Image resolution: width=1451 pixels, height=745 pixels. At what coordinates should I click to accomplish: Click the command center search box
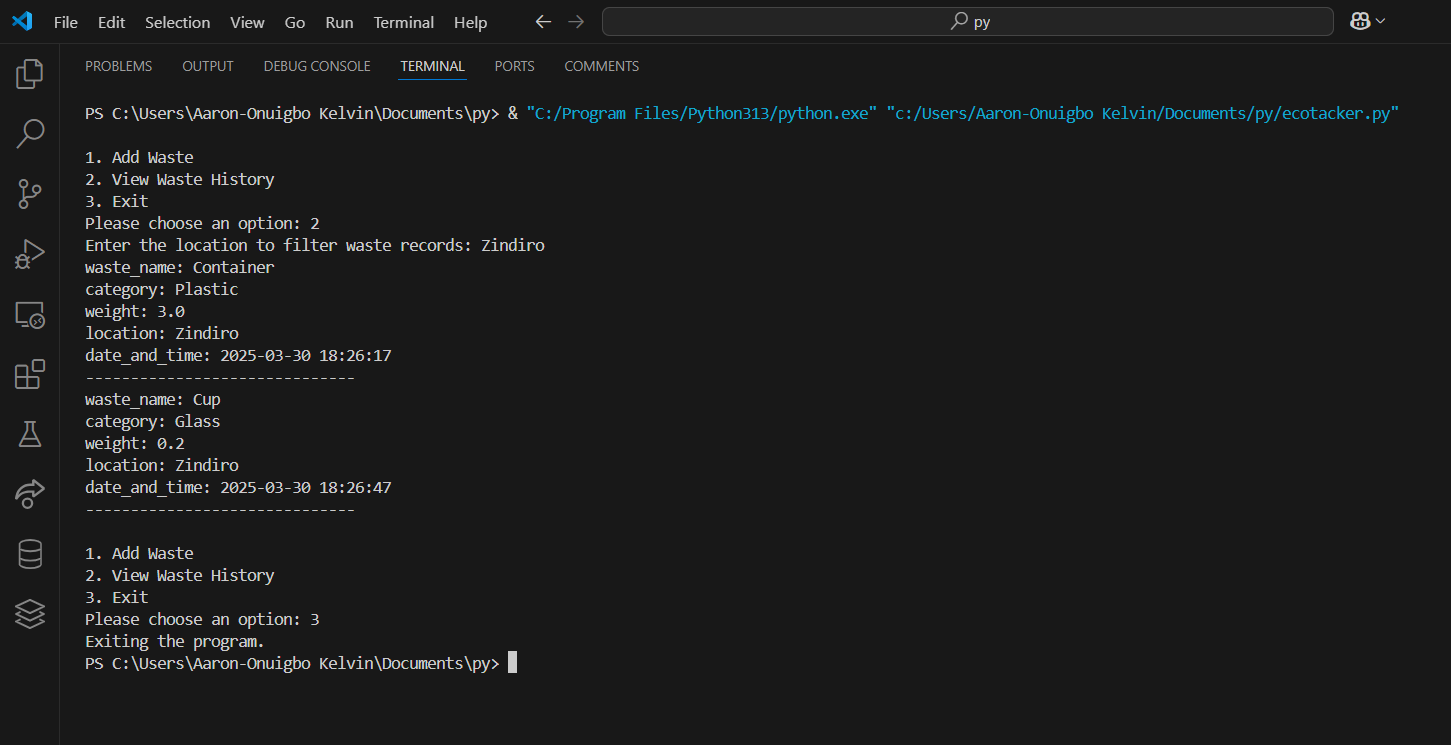pyautogui.click(x=968, y=21)
